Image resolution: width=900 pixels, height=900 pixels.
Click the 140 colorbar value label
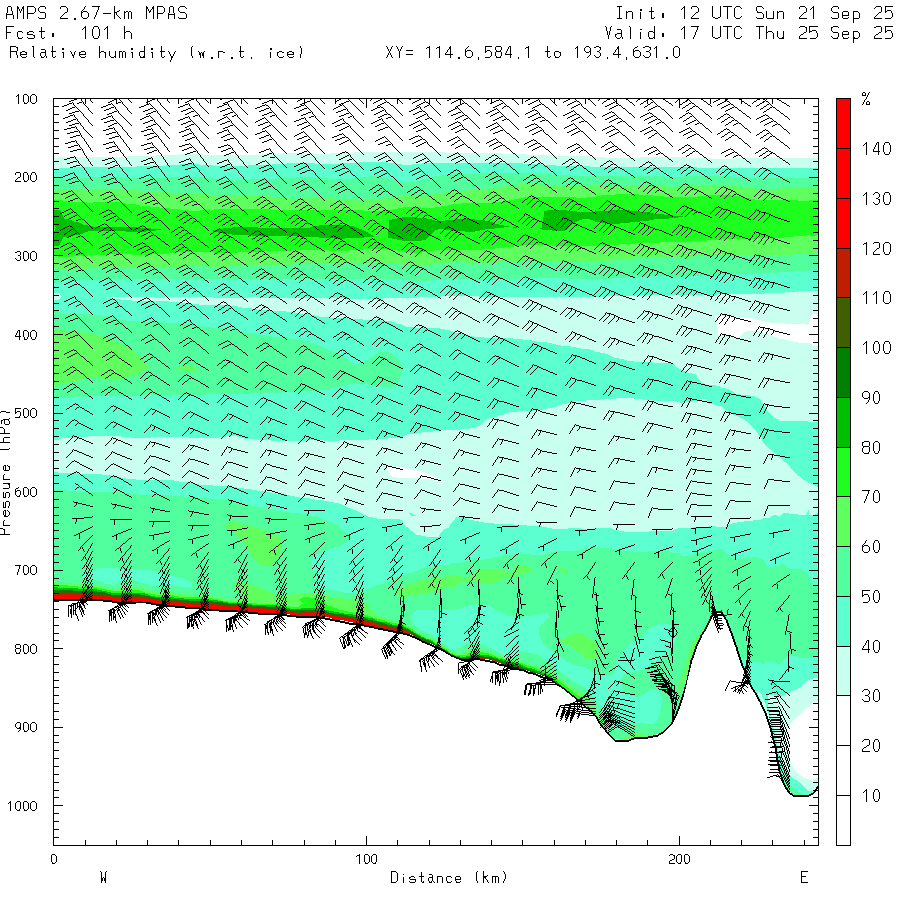coord(876,149)
